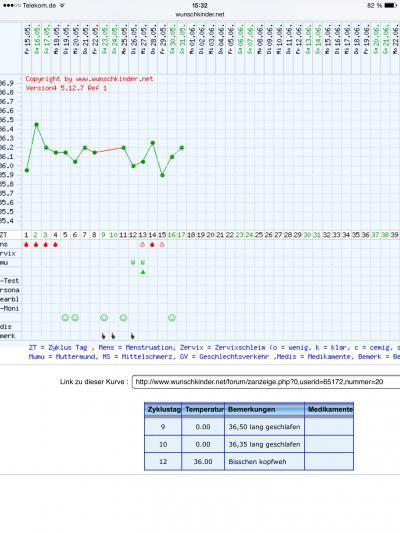The height and width of the screenshot is (533, 400).
Task: Tap the menstruation drop on cycle day 2
Action: pos(36,245)
